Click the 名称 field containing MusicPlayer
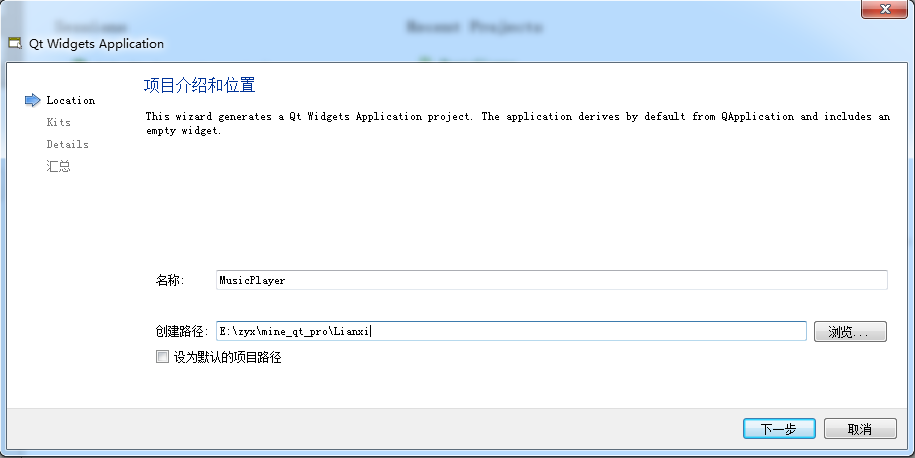 pos(551,280)
